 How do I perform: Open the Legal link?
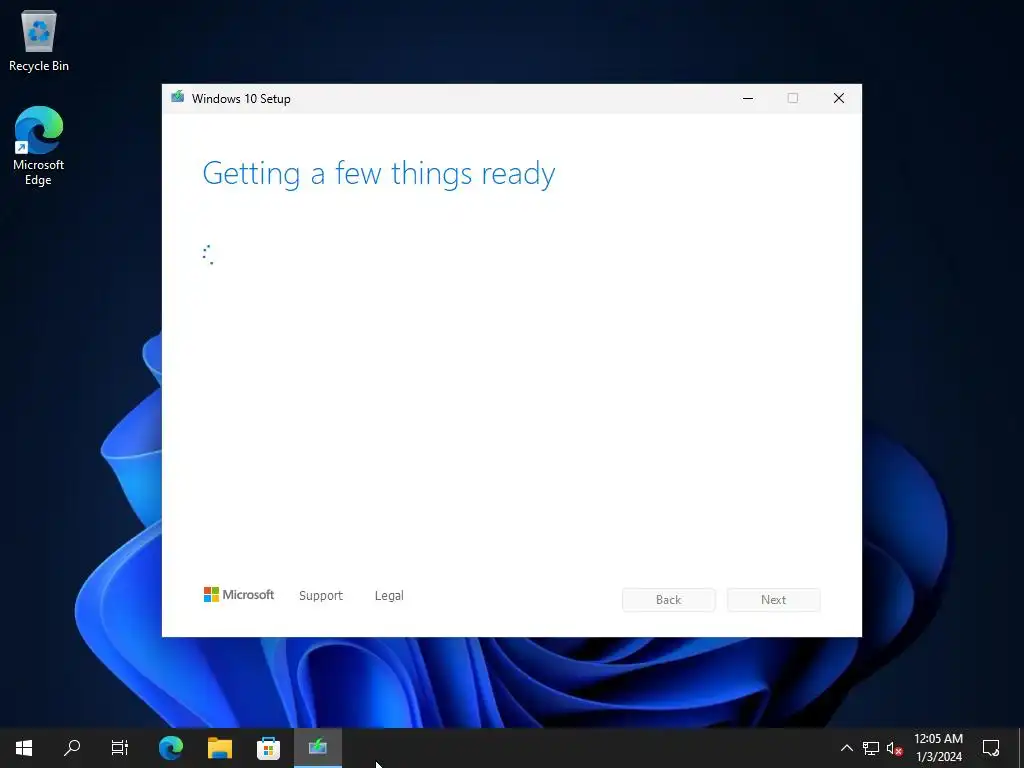389,596
